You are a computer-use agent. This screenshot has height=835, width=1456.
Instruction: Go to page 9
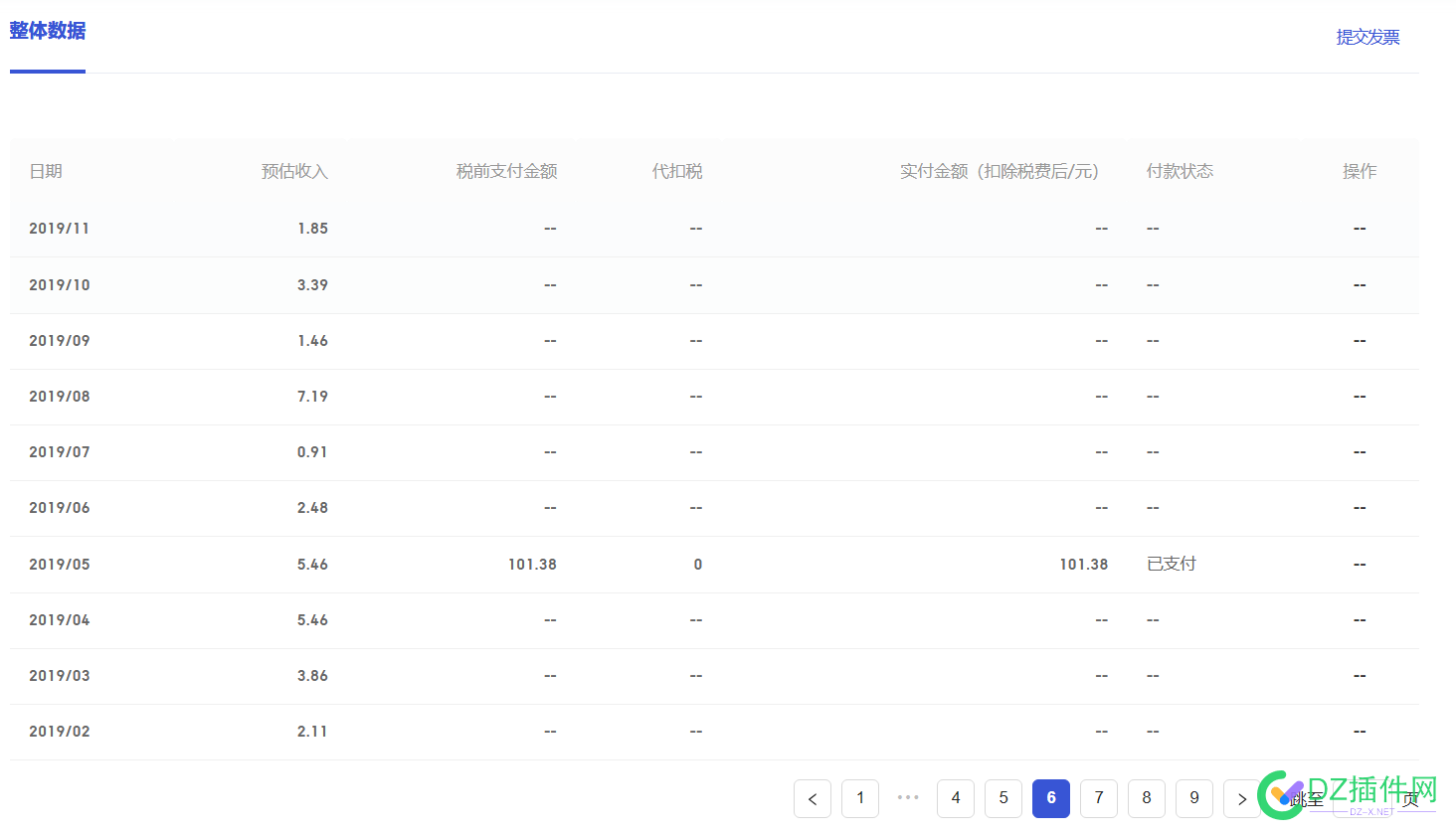click(1194, 798)
